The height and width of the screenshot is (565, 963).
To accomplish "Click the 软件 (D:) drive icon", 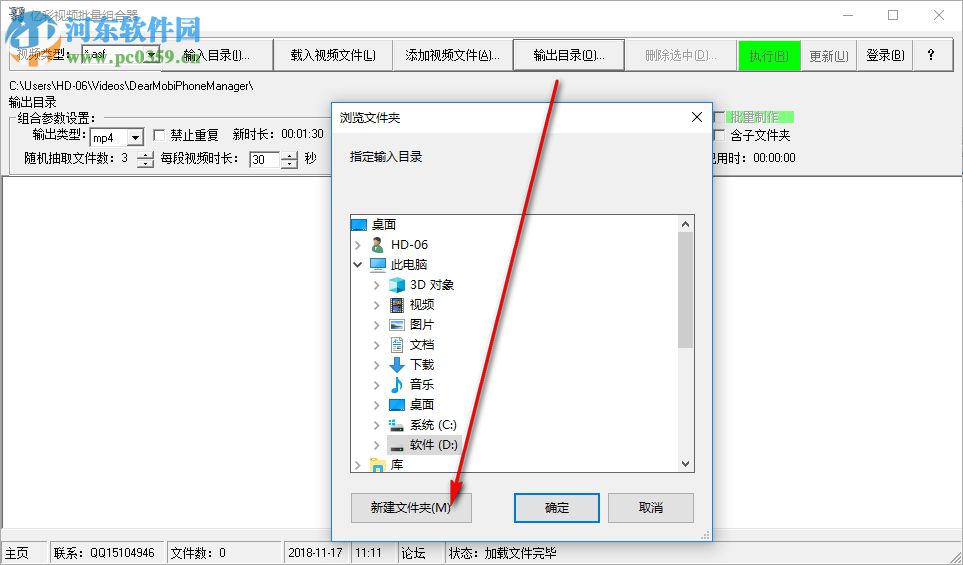I will click(x=397, y=445).
